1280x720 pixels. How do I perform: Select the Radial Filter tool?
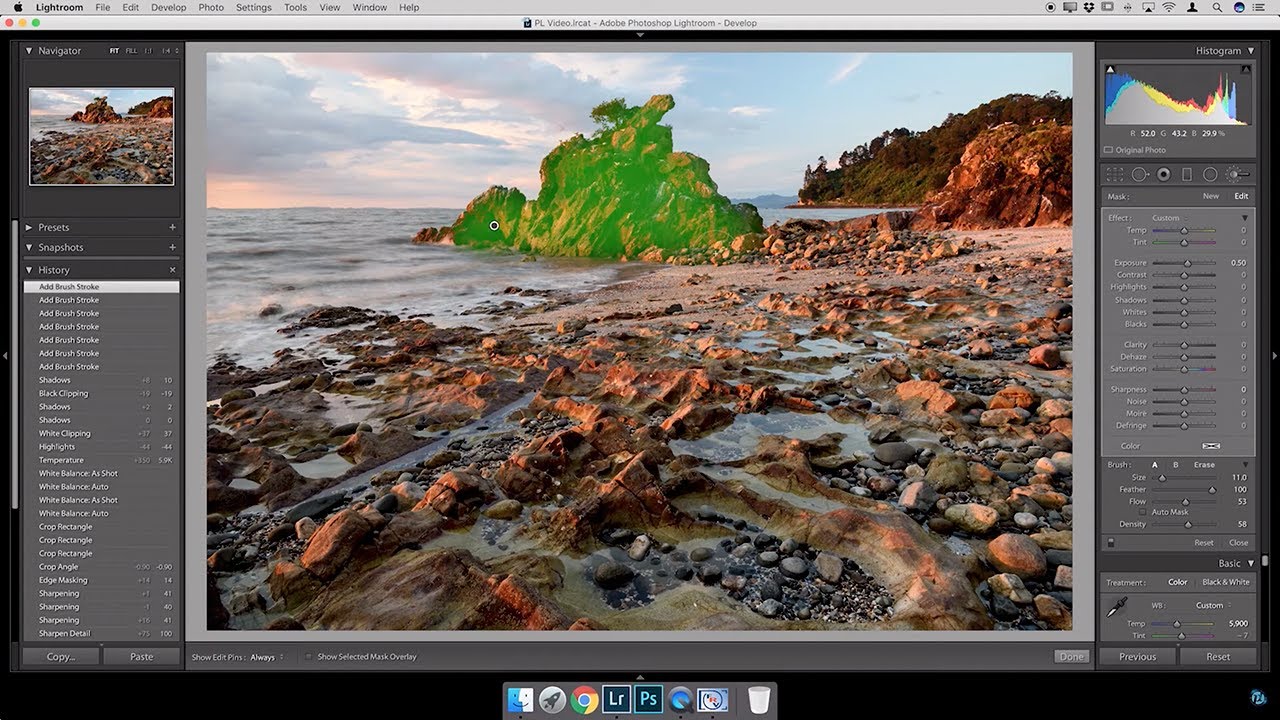click(x=1210, y=174)
